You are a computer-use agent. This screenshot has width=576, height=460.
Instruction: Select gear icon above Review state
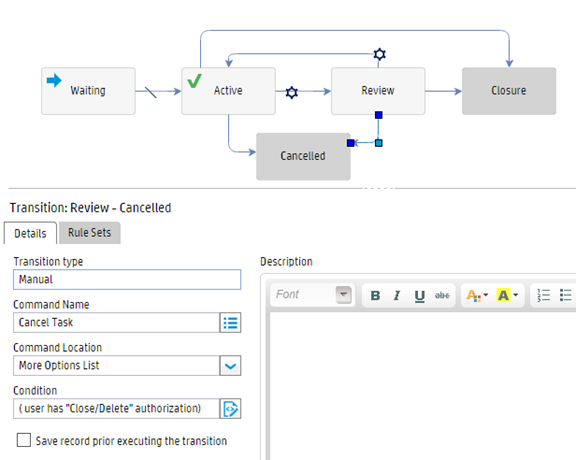379,54
